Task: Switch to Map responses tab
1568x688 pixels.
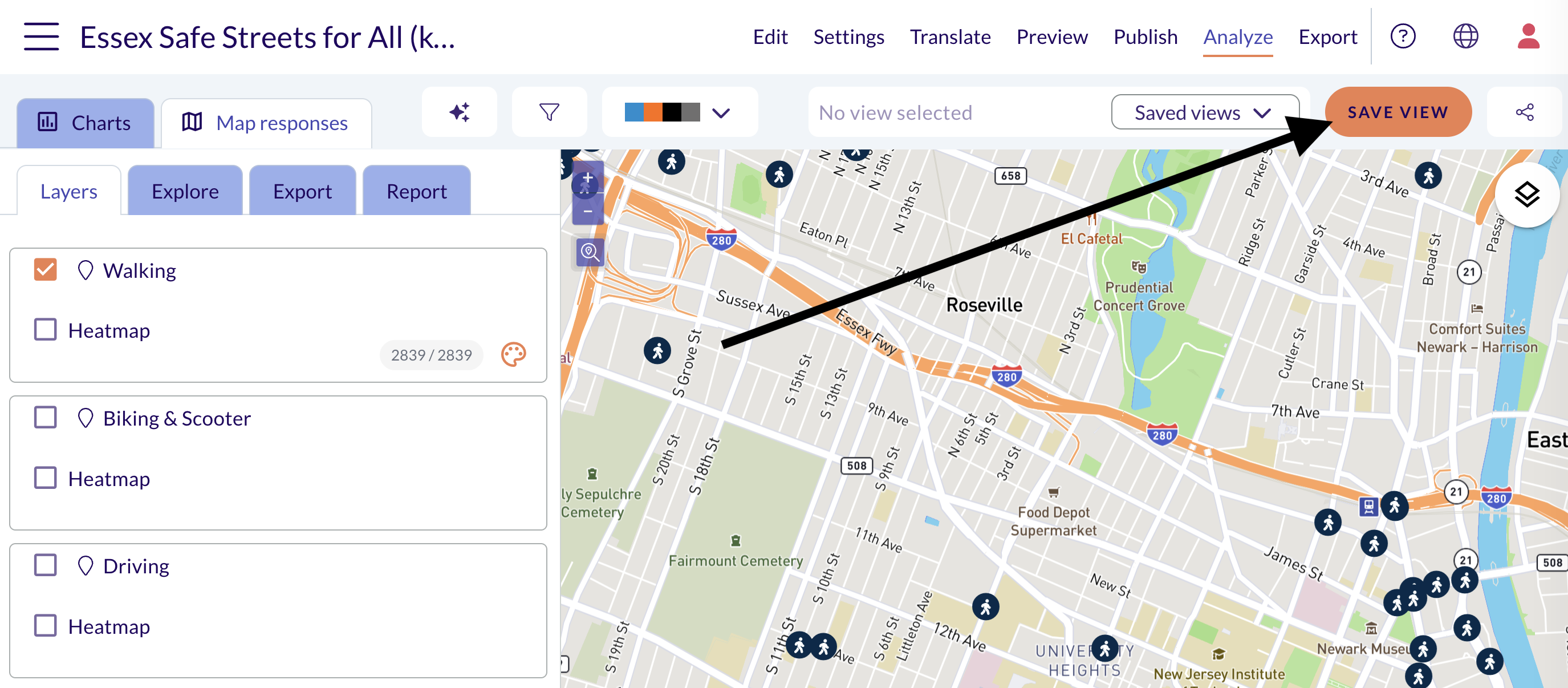Action: click(266, 123)
